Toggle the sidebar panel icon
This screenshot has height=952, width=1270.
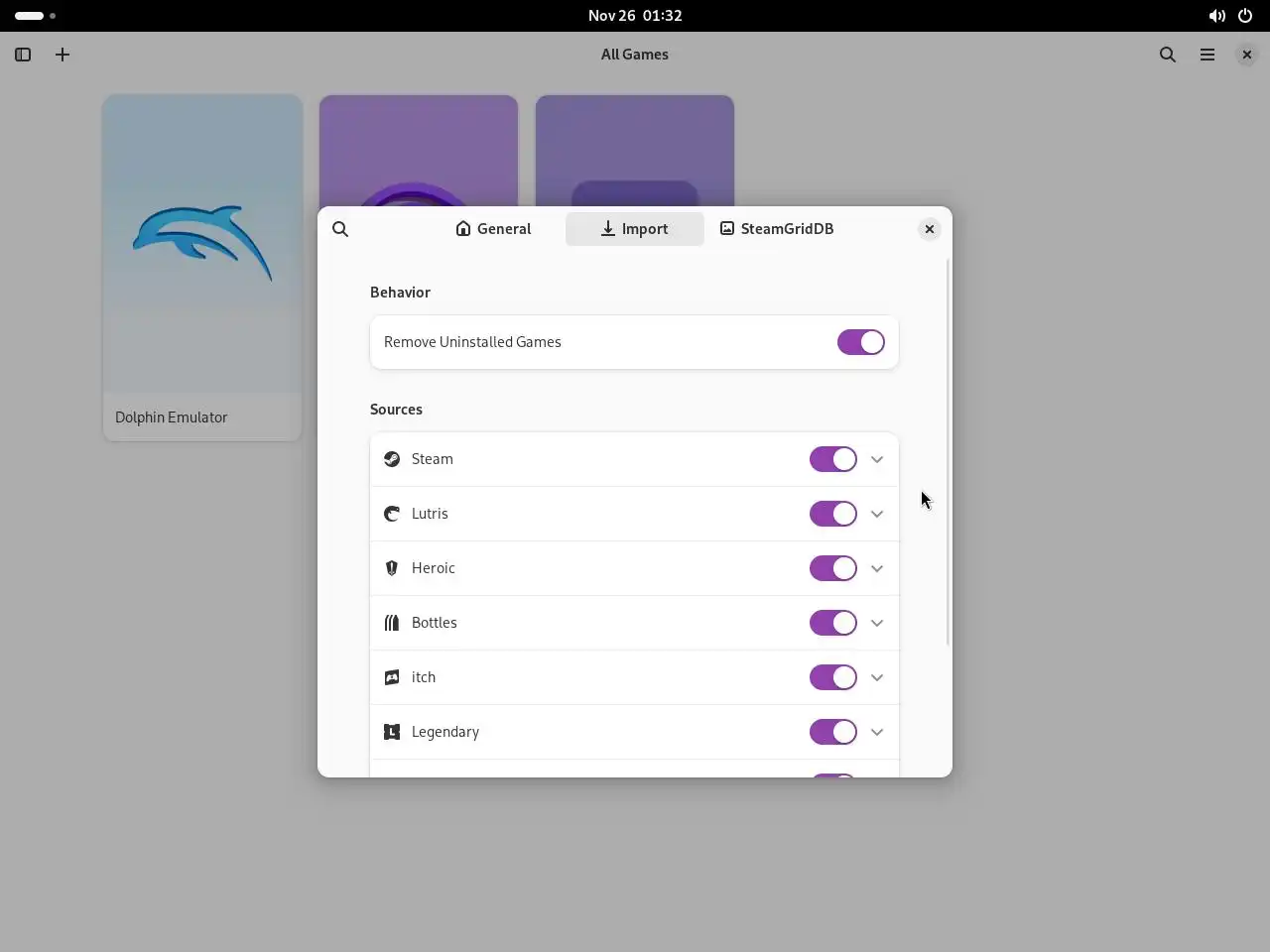point(23,55)
